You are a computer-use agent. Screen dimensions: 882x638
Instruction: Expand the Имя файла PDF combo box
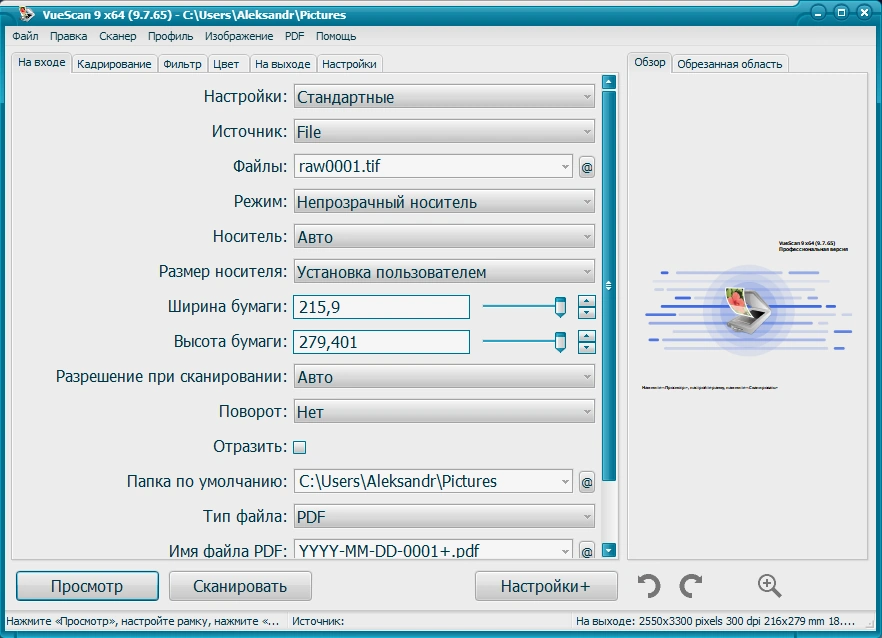[565, 551]
